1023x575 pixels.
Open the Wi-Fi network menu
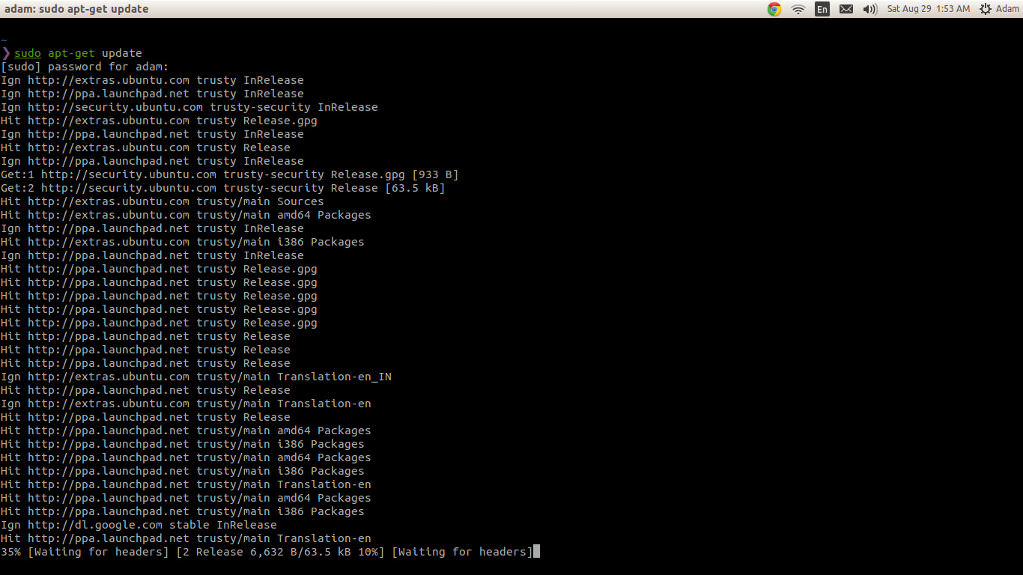coord(798,9)
